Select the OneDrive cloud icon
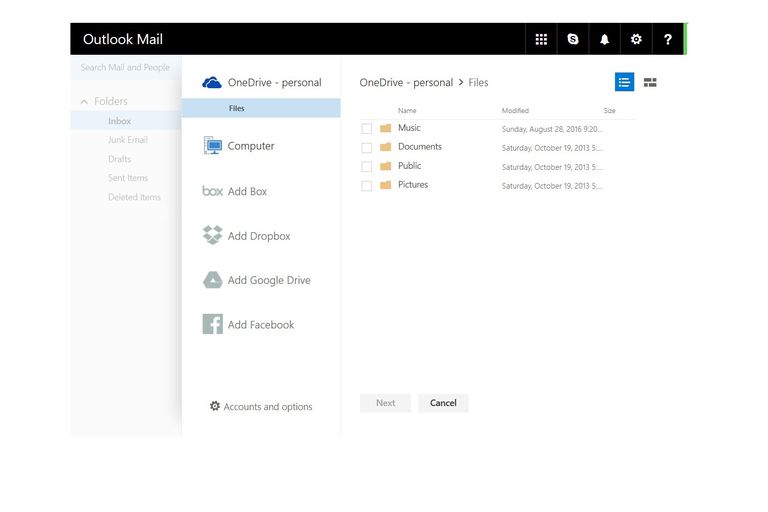The image size is (768, 512). pyautogui.click(x=212, y=83)
